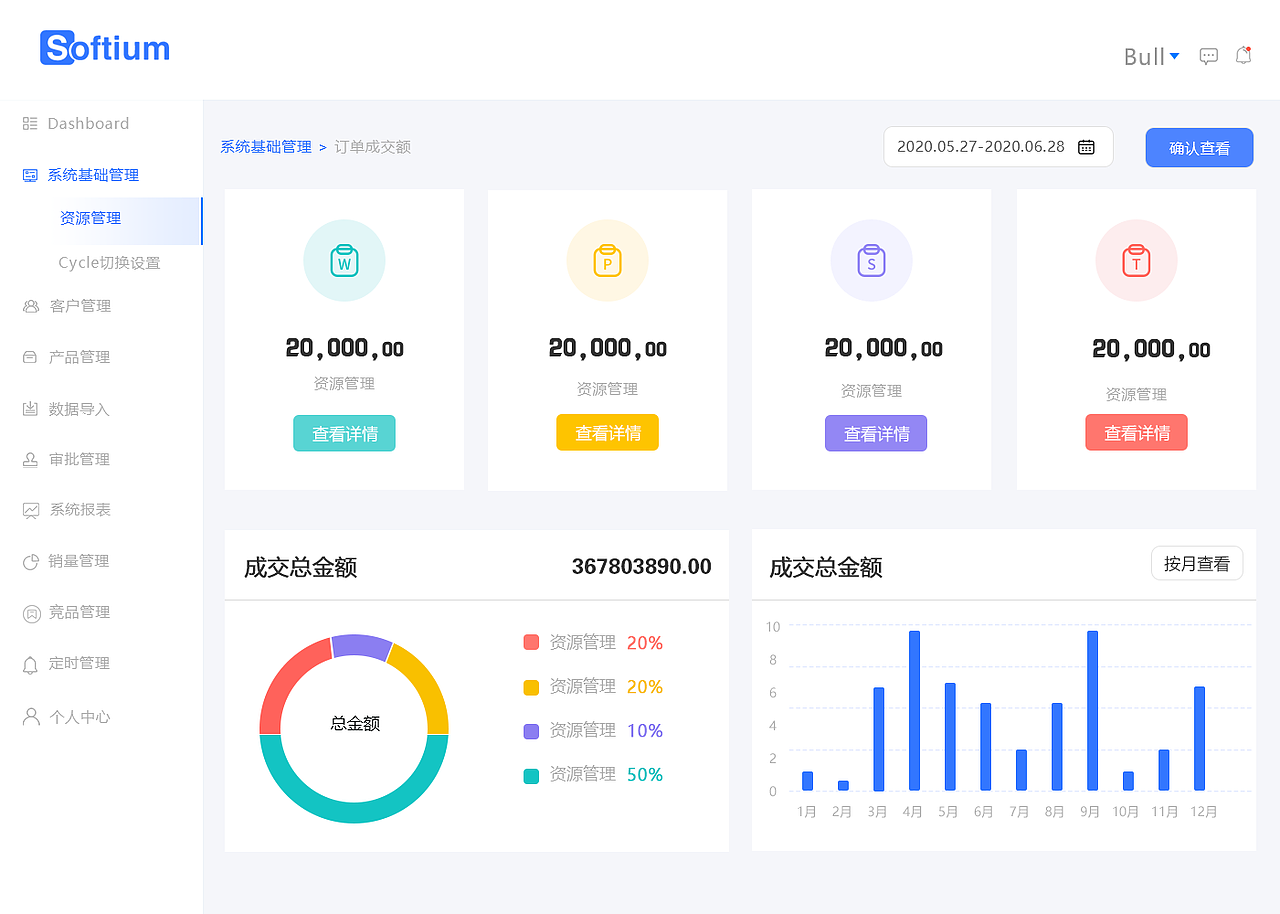Click the purple legend swatch 10%
Screen dimensions: 1280x914
(531, 731)
